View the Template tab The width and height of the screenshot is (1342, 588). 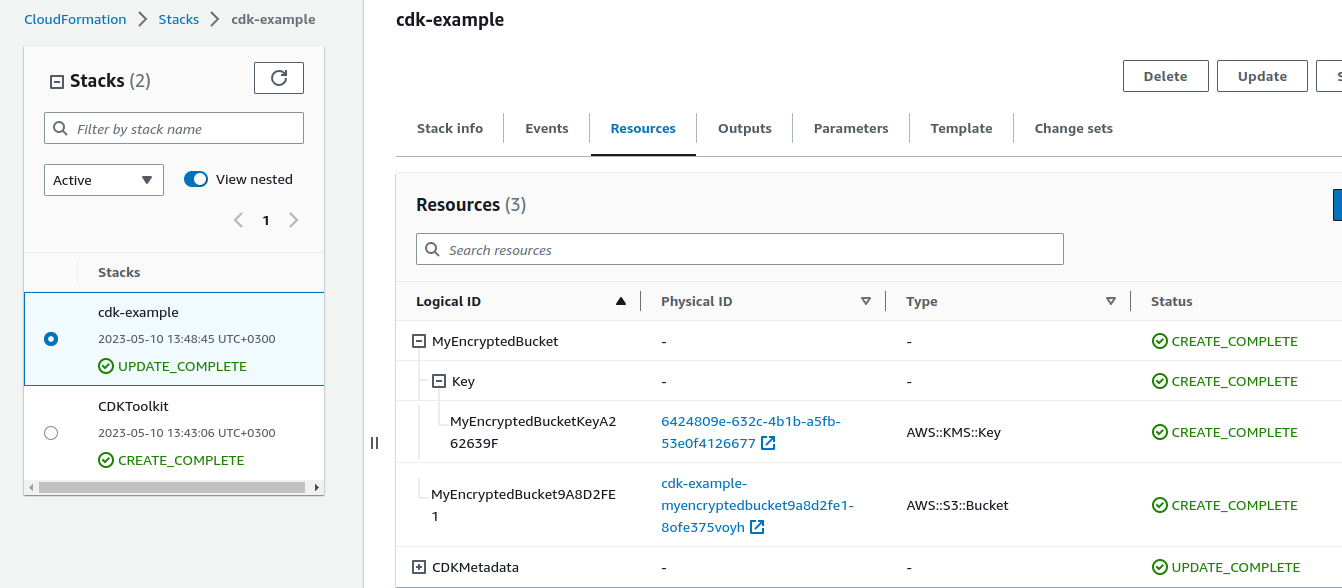click(961, 128)
